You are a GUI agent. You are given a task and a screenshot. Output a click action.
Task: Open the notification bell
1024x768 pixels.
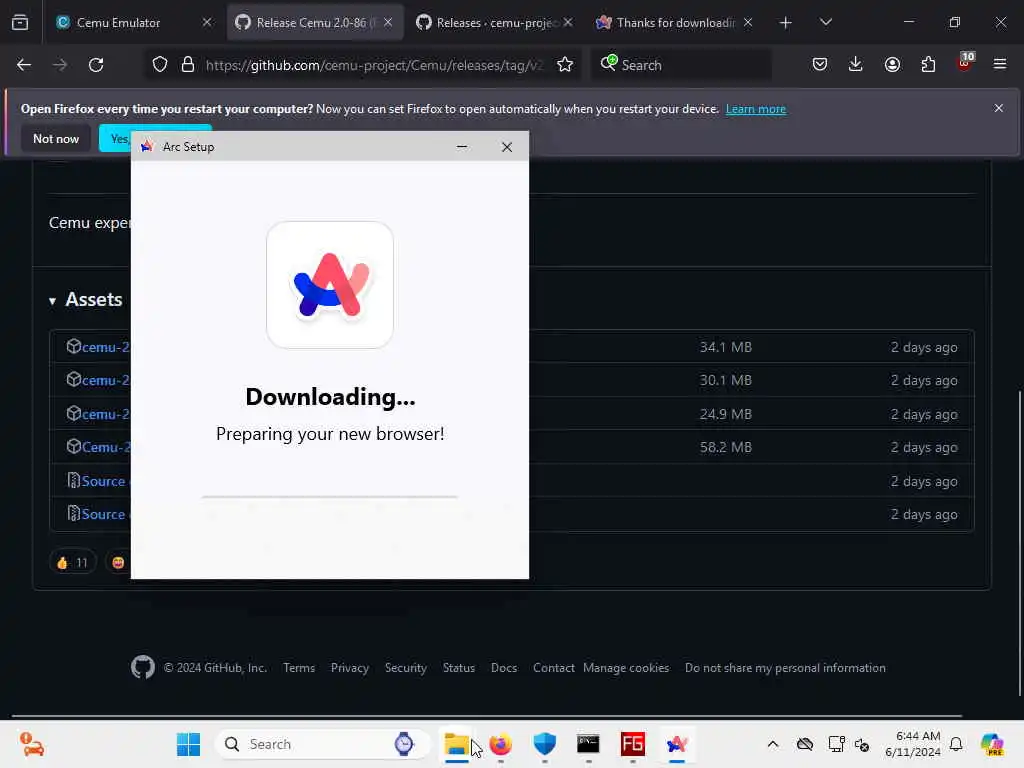point(956,744)
